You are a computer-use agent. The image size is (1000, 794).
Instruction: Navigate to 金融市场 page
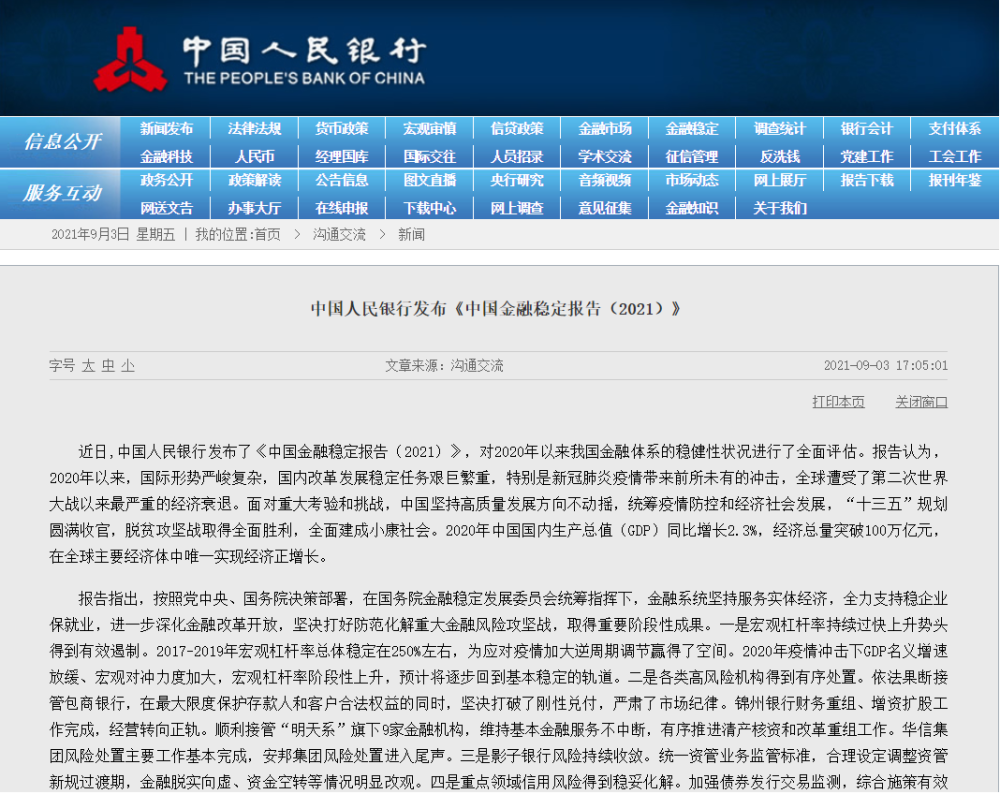point(605,129)
